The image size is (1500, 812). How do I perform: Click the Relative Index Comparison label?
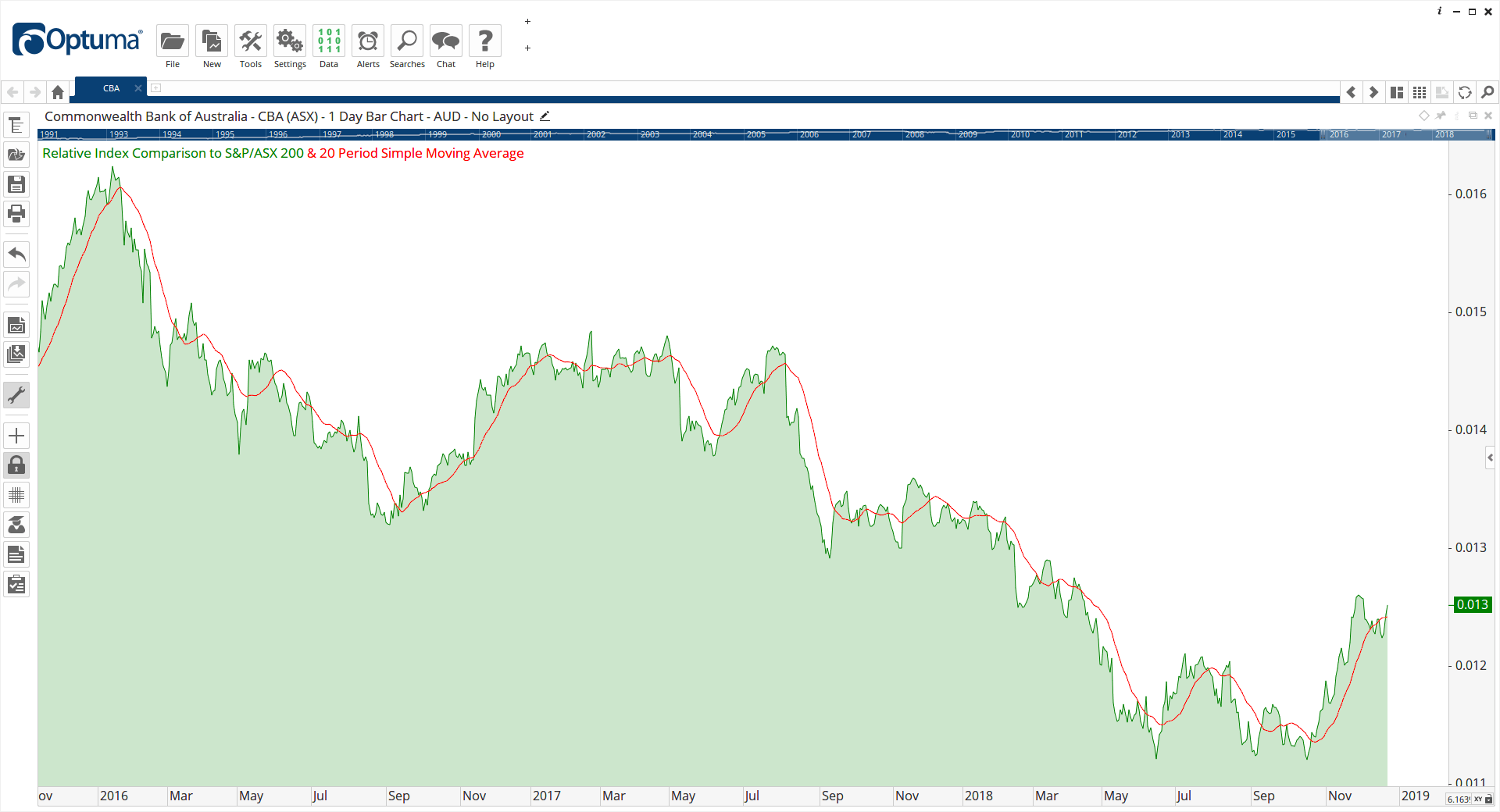(173, 153)
